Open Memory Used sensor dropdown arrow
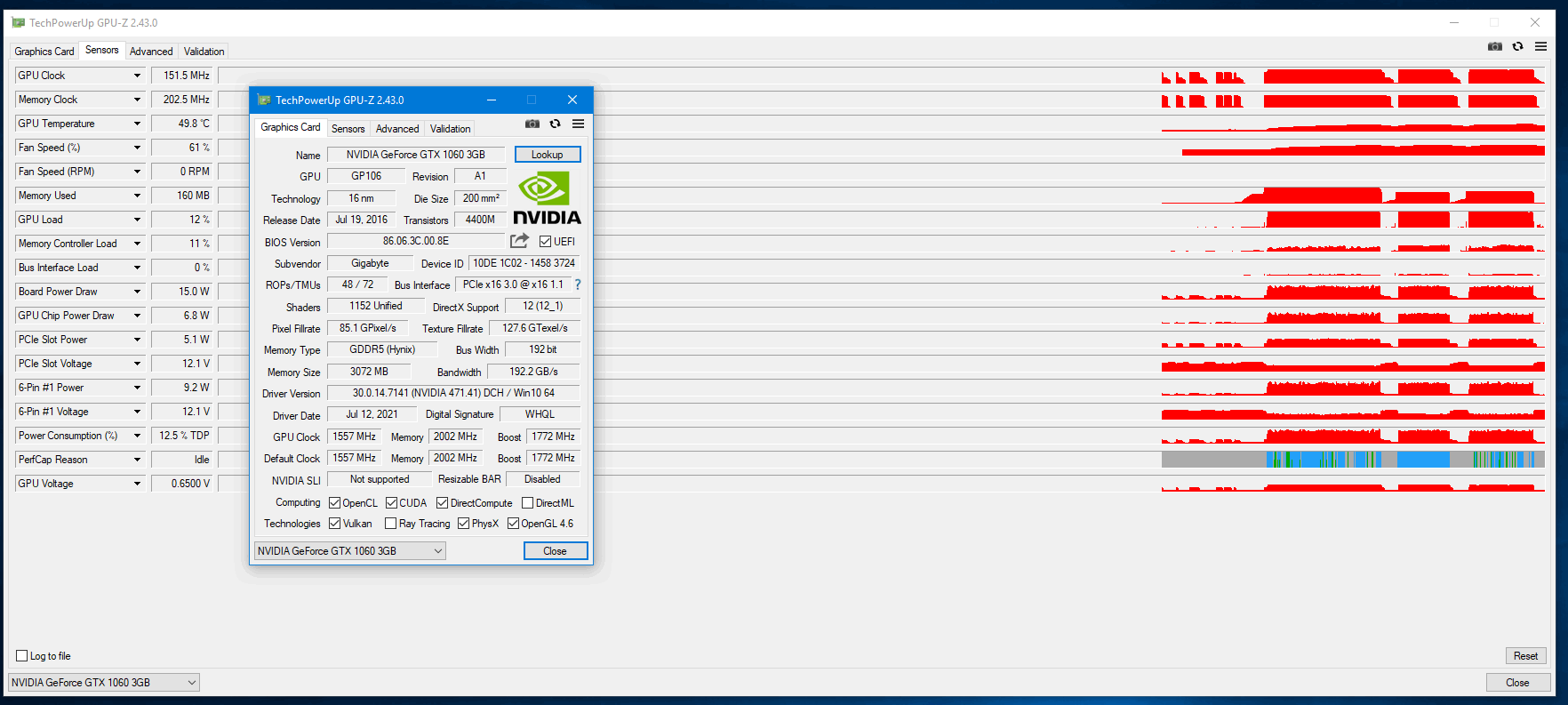 pos(137,196)
